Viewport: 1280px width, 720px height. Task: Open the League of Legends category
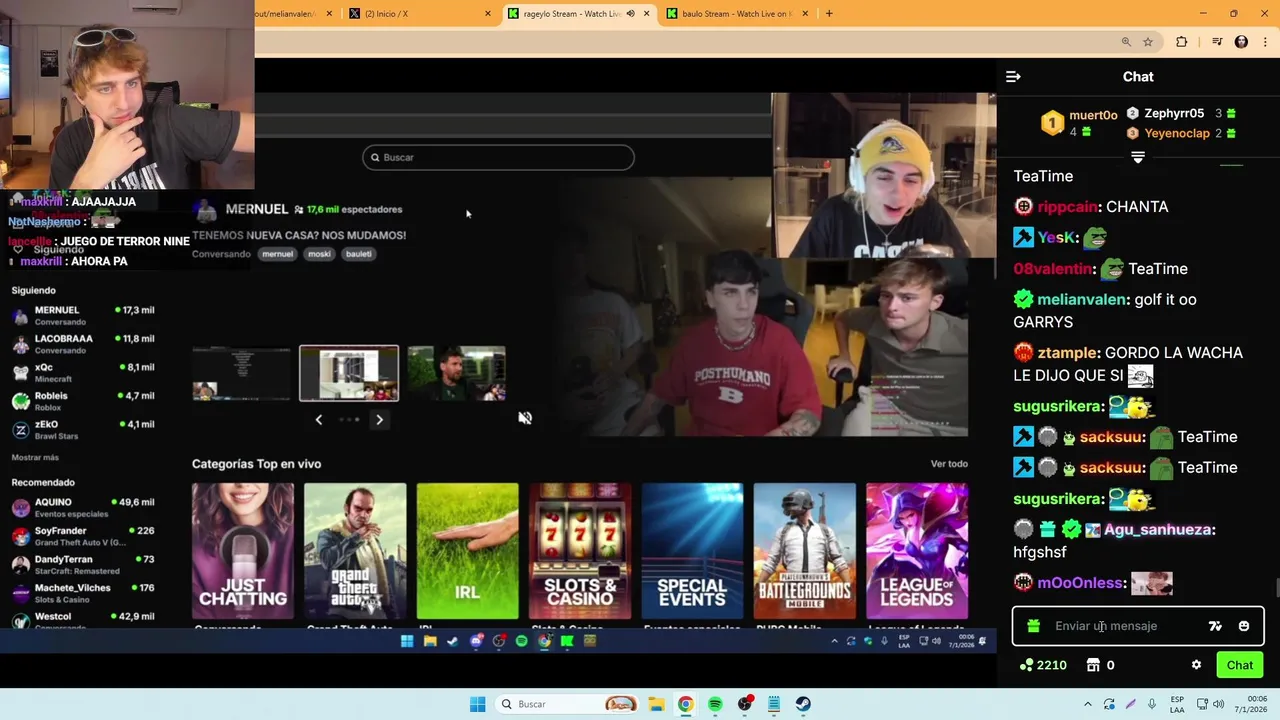(917, 551)
